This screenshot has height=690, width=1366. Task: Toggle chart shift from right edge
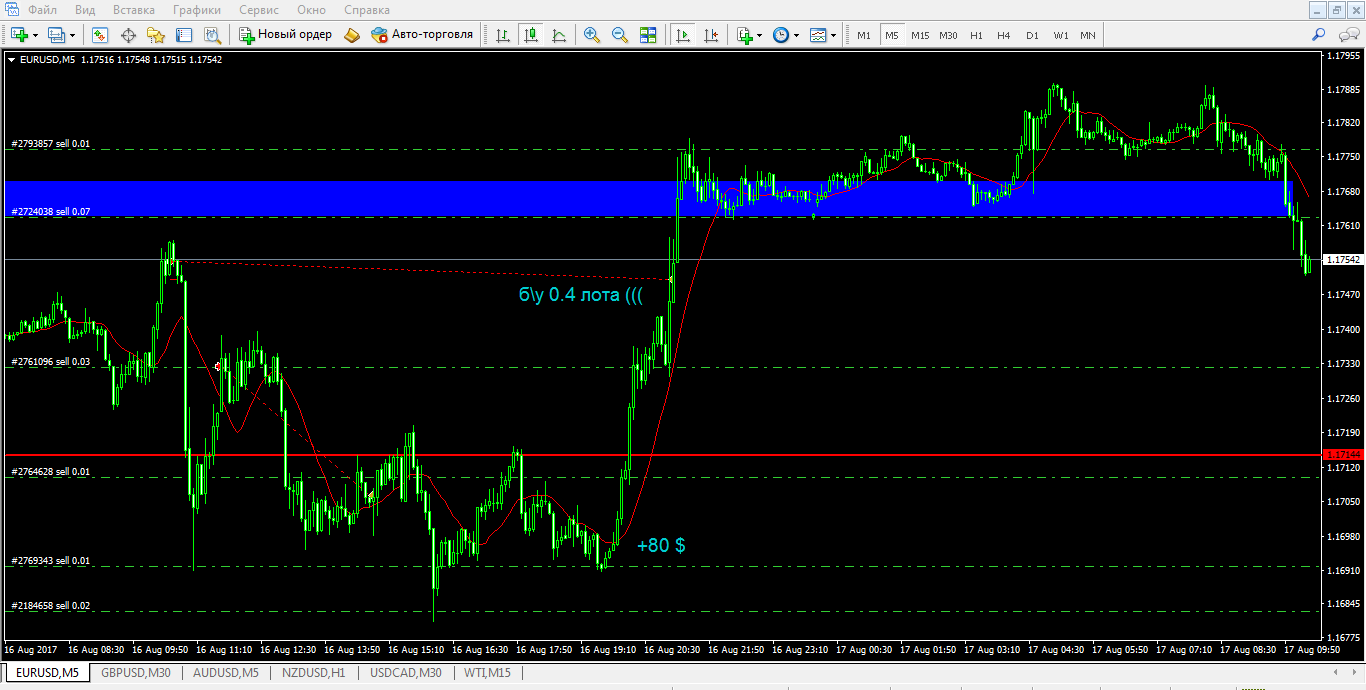712,35
